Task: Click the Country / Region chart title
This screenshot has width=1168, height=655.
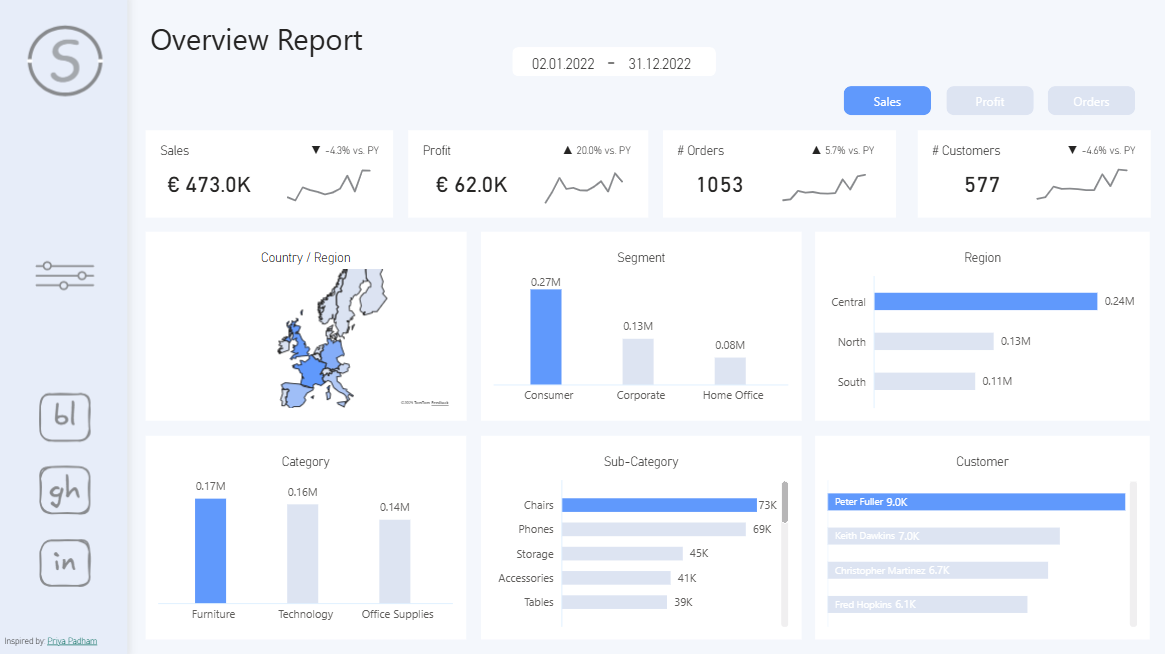Action: 305,258
